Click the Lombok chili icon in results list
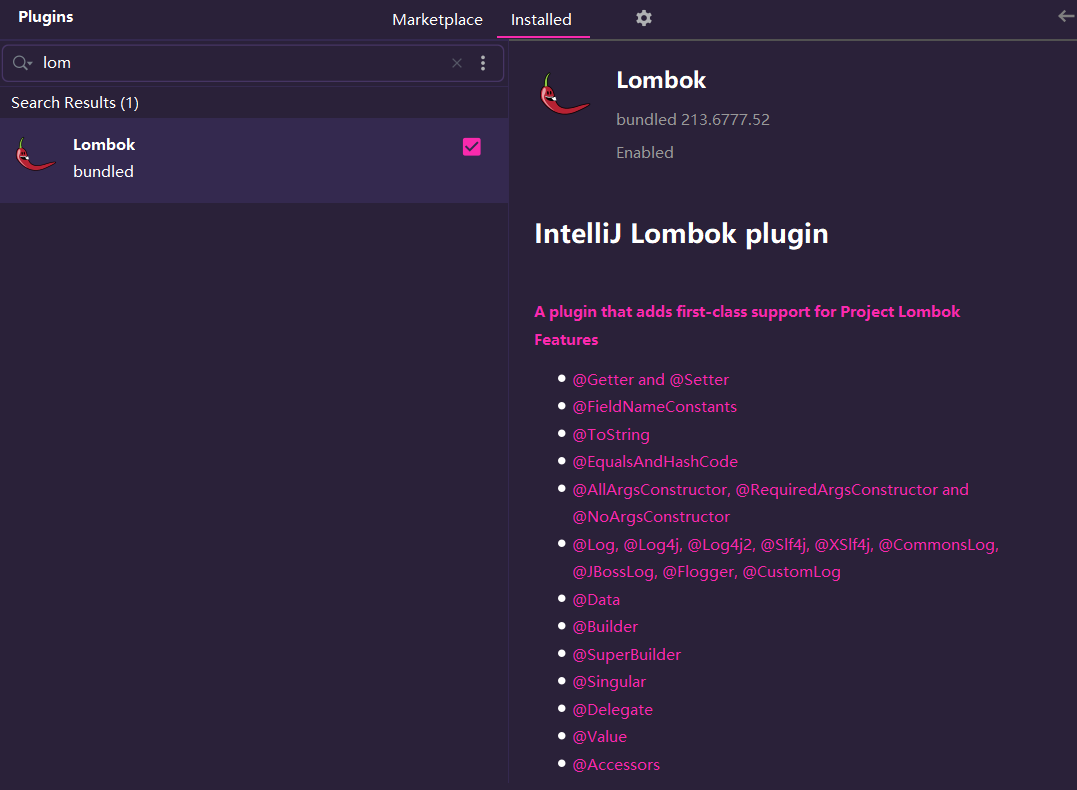The height and width of the screenshot is (790, 1077). coord(36,155)
